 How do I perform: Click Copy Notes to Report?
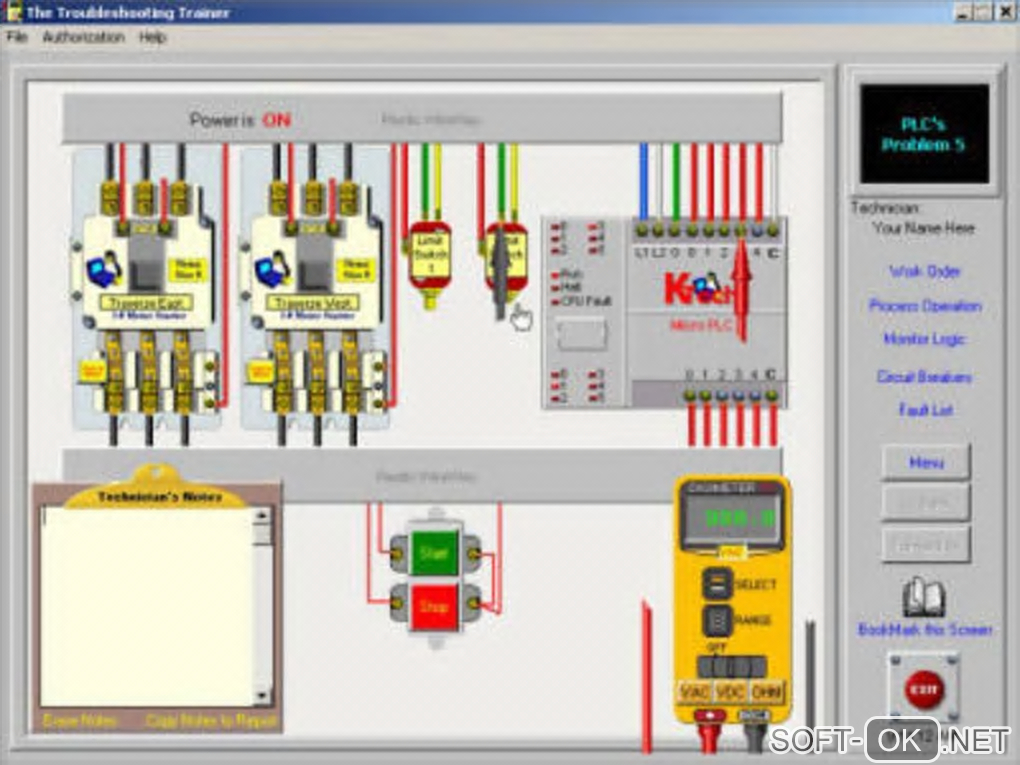pos(211,721)
